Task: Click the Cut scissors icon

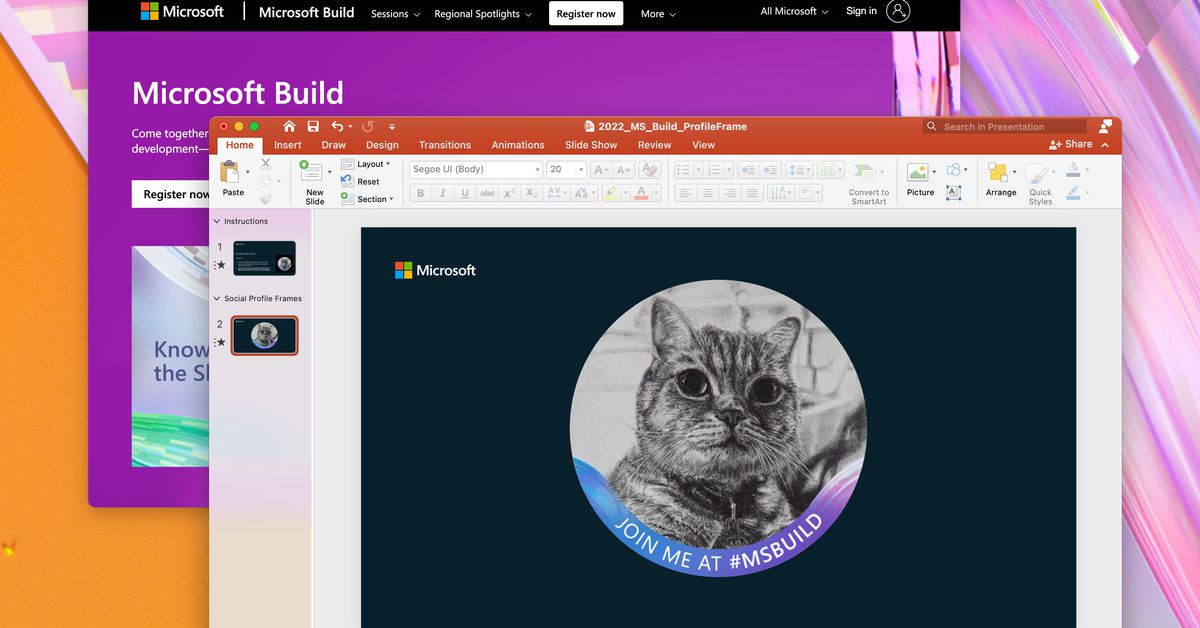Action: pos(266,164)
